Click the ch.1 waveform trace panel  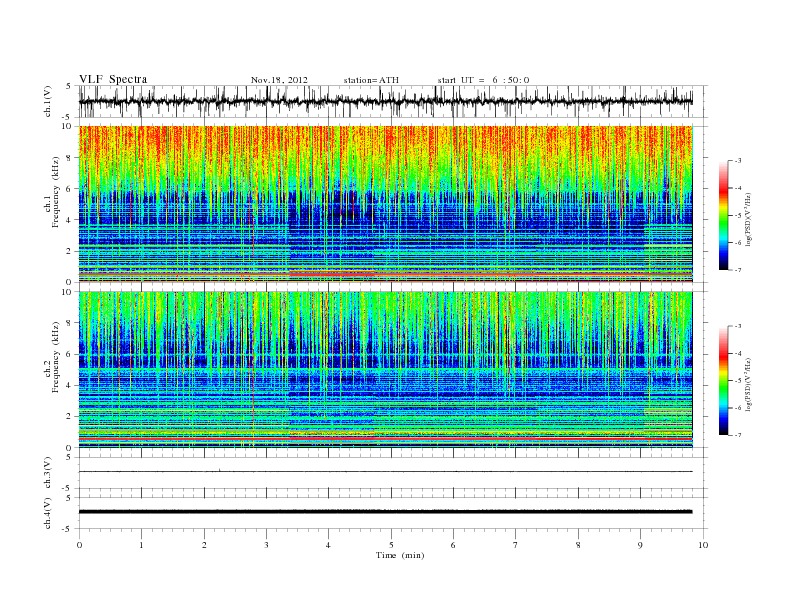(x=393, y=101)
